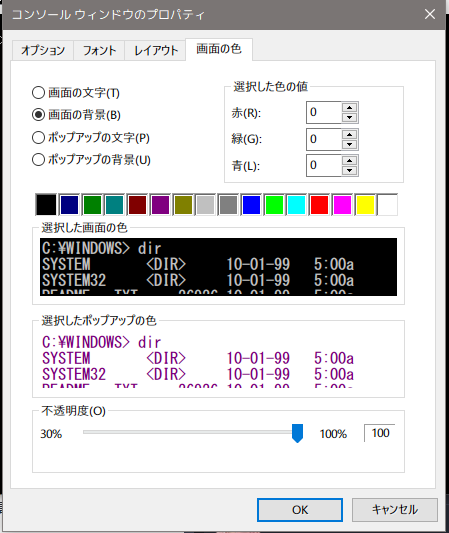Pick the bright blue color swatch
The width and height of the screenshot is (449, 533).
tap(251, 205)
